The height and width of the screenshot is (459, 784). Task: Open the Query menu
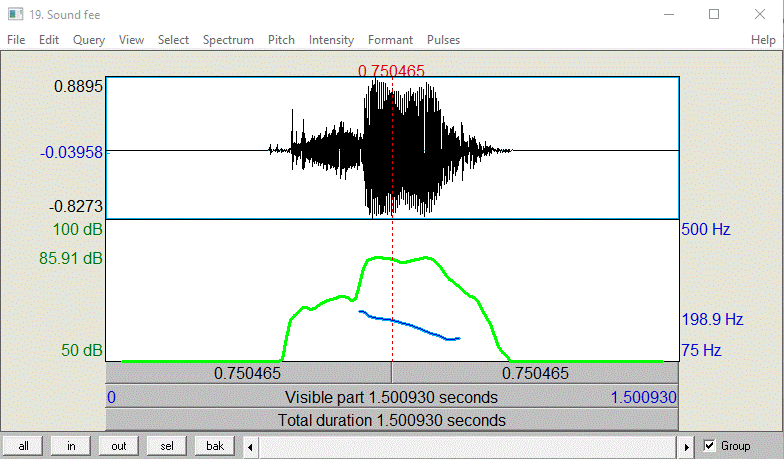point(89,40)
